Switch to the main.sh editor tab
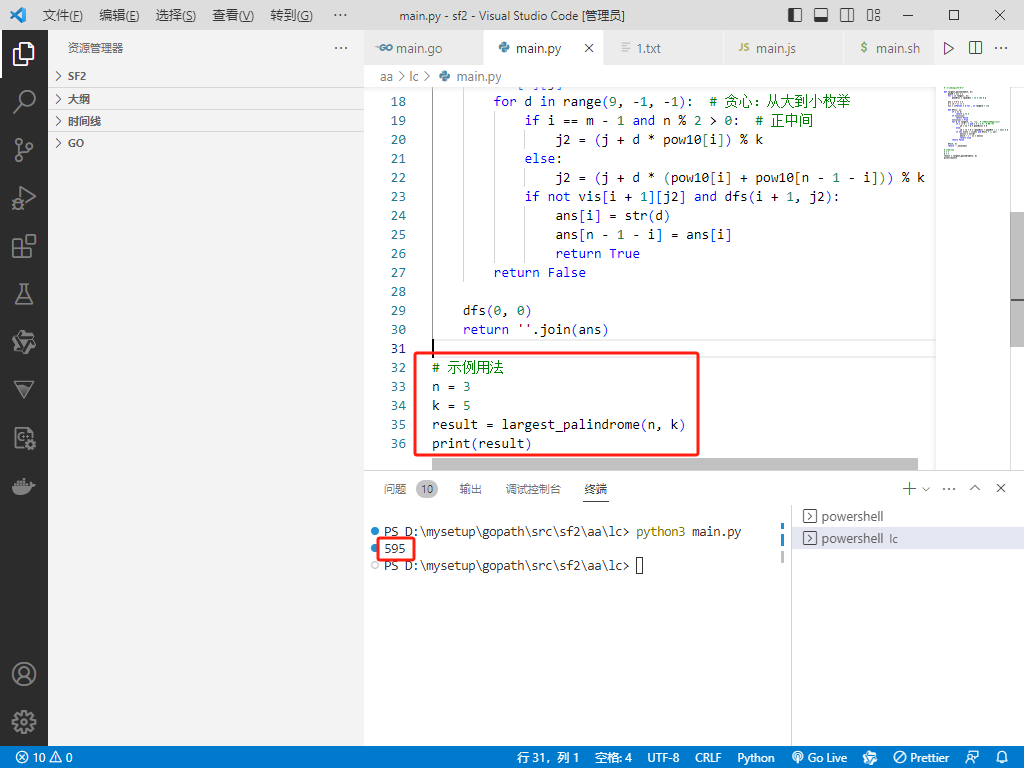 tap(891, 48)
